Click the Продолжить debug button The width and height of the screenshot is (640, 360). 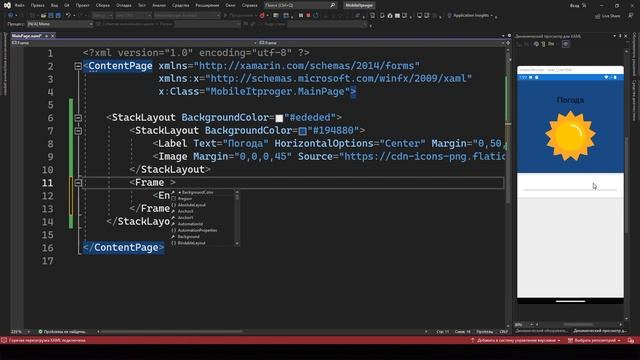[x=239, y=16]
